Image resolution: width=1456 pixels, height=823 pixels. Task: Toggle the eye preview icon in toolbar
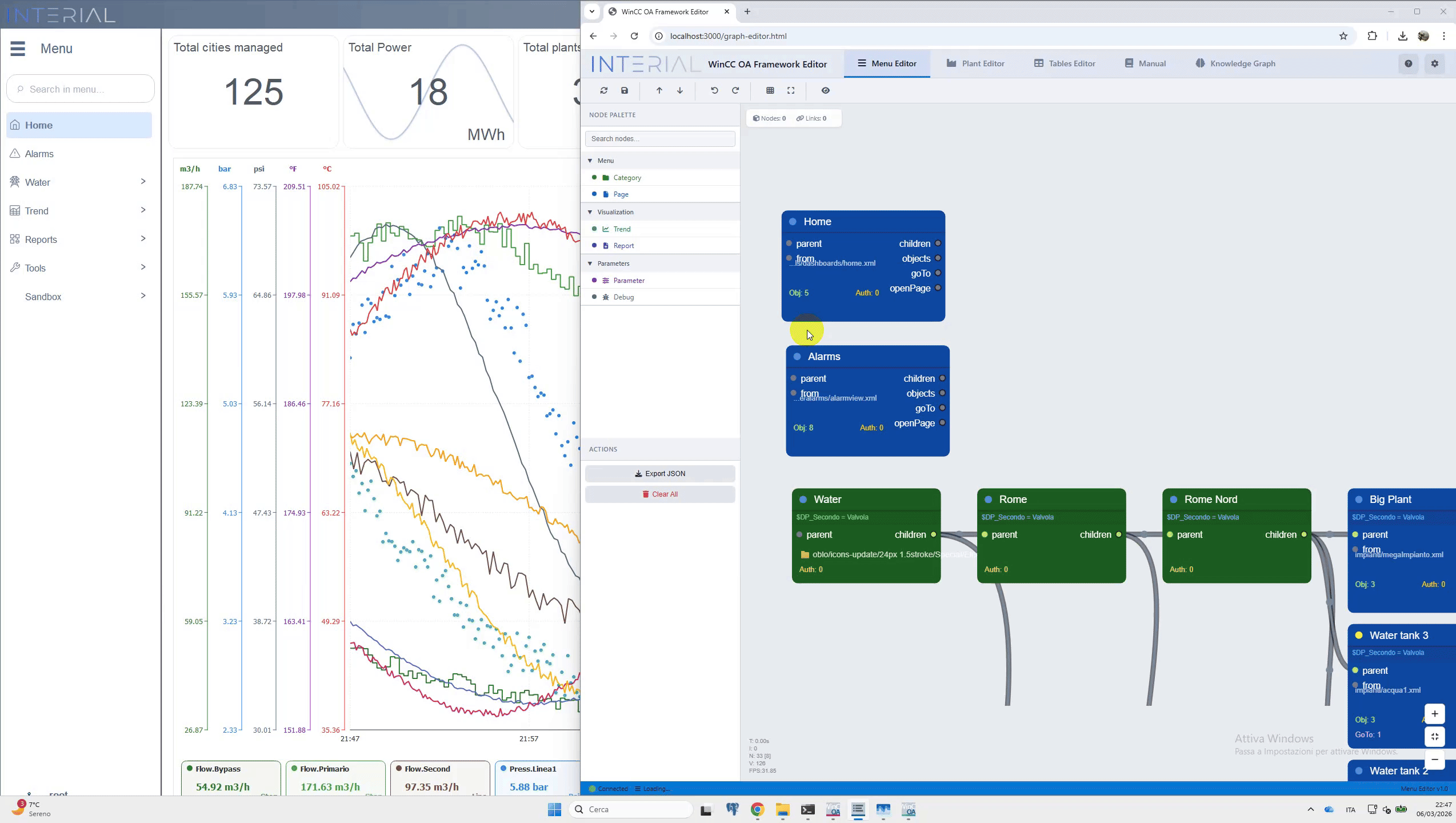(826, 90)
